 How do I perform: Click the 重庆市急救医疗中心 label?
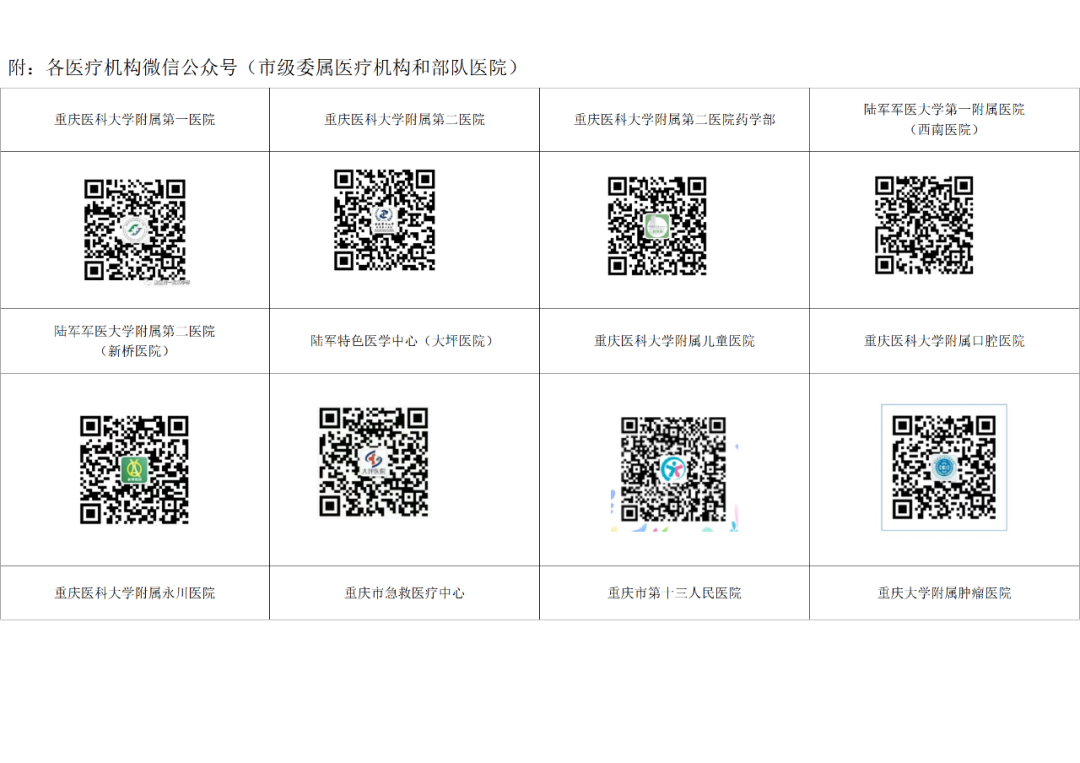[x=404, y=593]
